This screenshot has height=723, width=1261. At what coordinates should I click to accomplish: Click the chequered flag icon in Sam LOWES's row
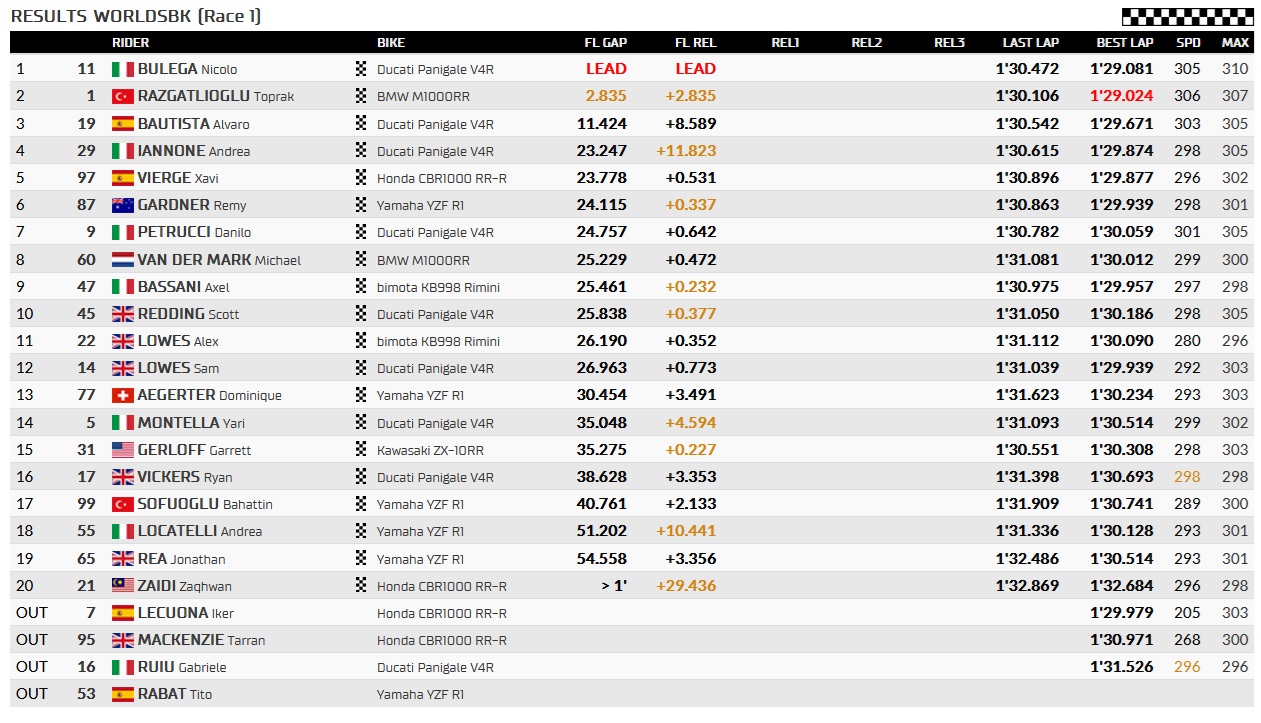coord(361,368)
